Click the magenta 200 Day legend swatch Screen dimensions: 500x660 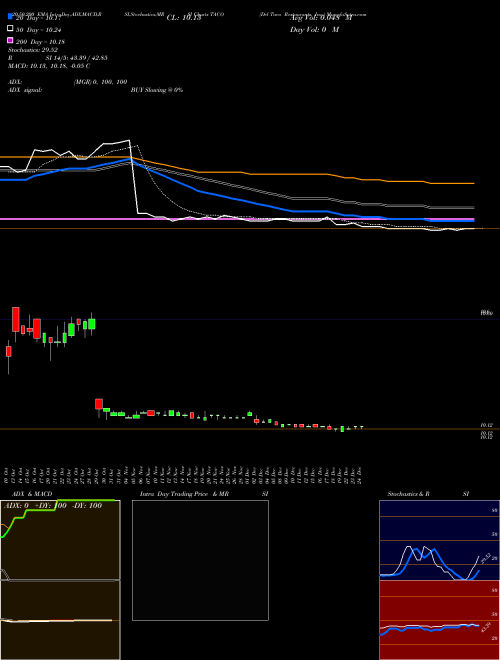10,41
